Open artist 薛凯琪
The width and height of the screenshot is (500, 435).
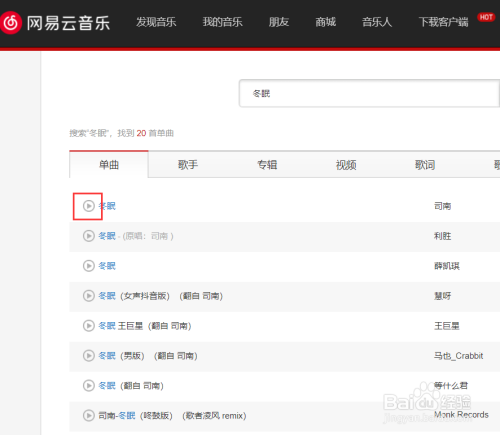click(x=447, y=266)
